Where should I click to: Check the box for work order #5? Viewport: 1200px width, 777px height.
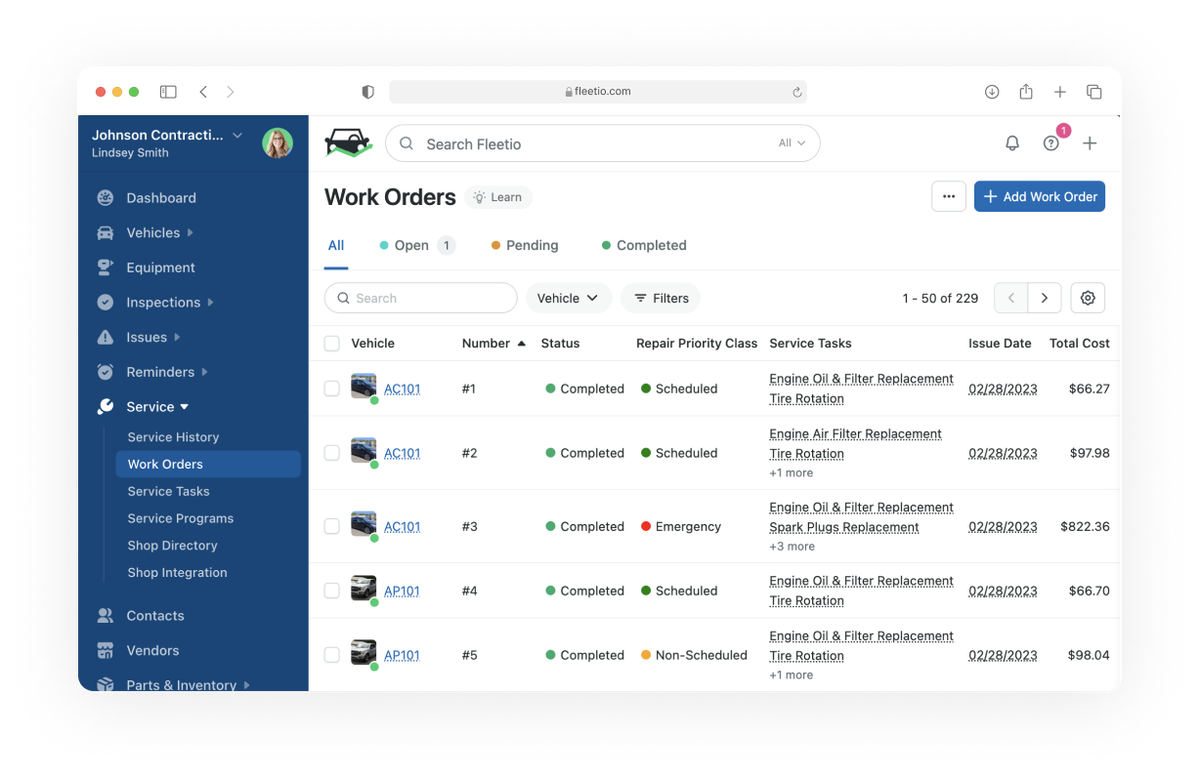pos(332,655)
